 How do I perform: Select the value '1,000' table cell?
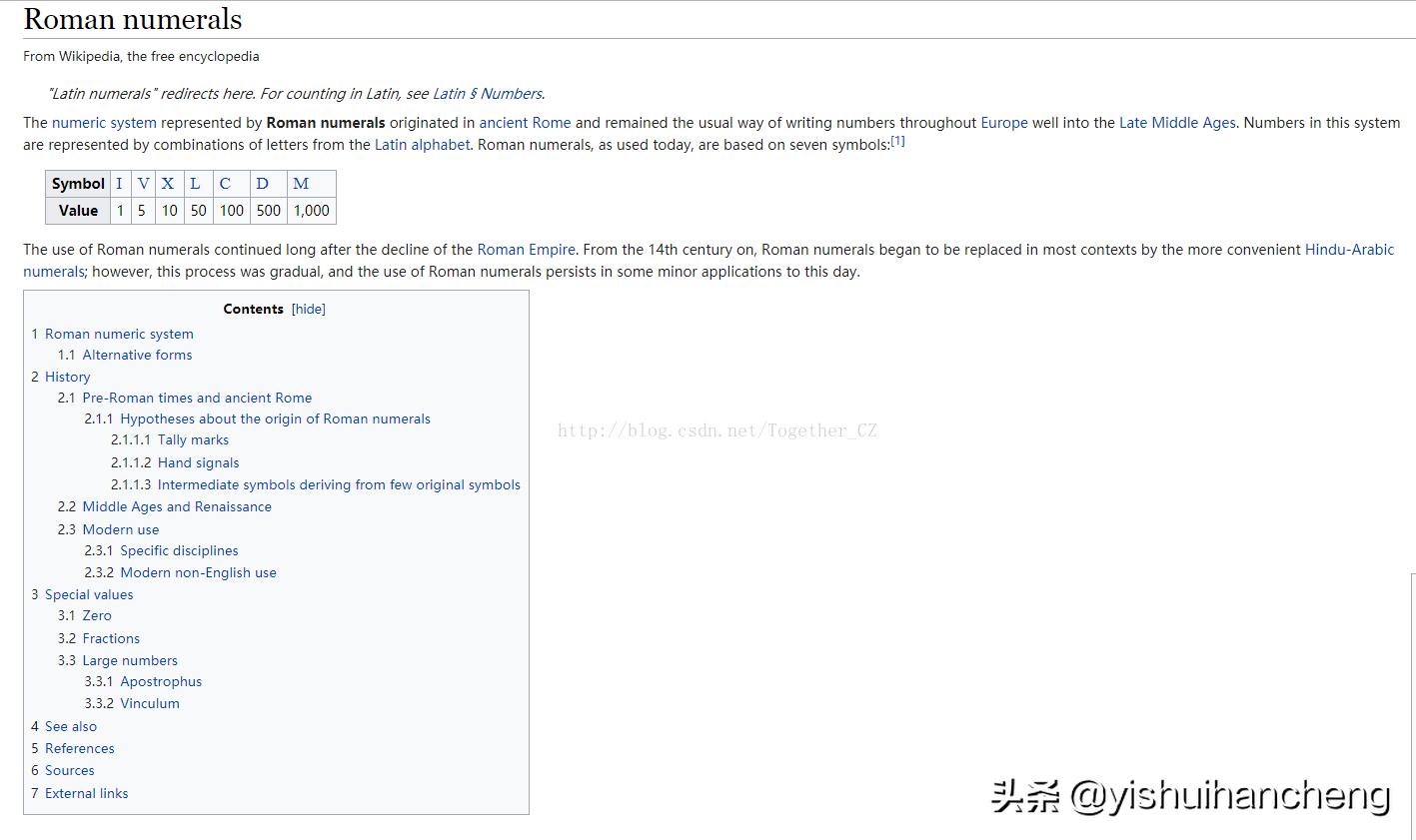coord(312,211)
